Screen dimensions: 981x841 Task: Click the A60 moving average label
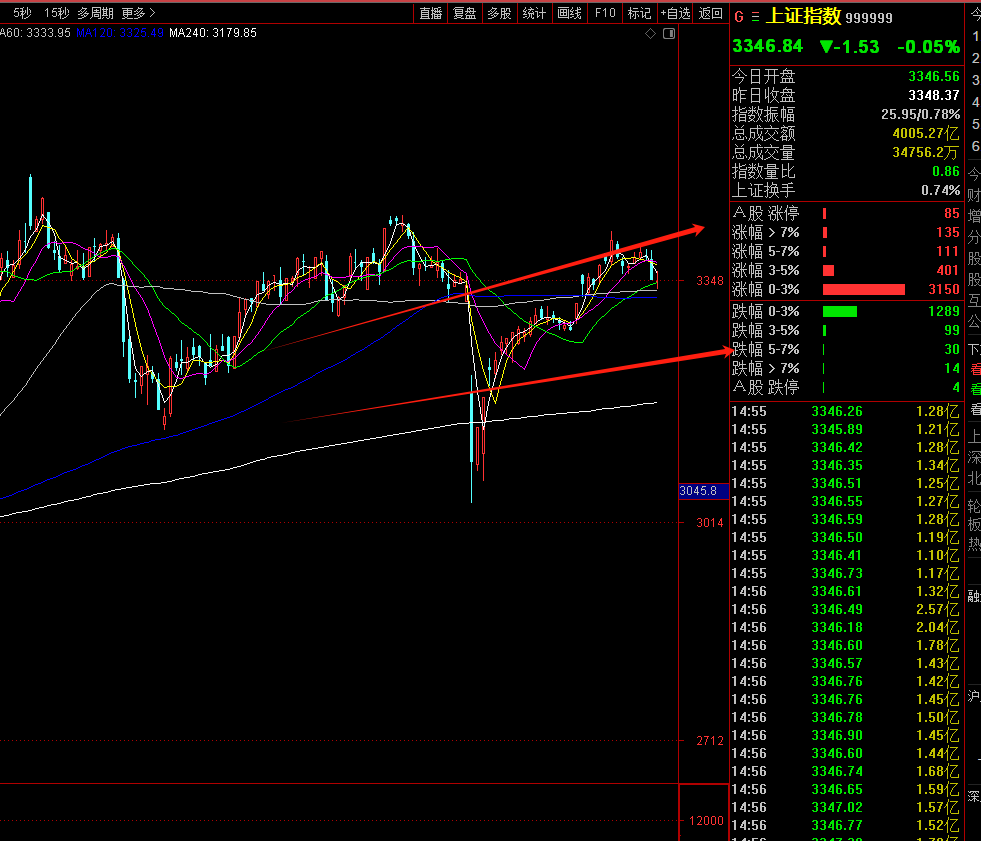(x=35, y=33)
